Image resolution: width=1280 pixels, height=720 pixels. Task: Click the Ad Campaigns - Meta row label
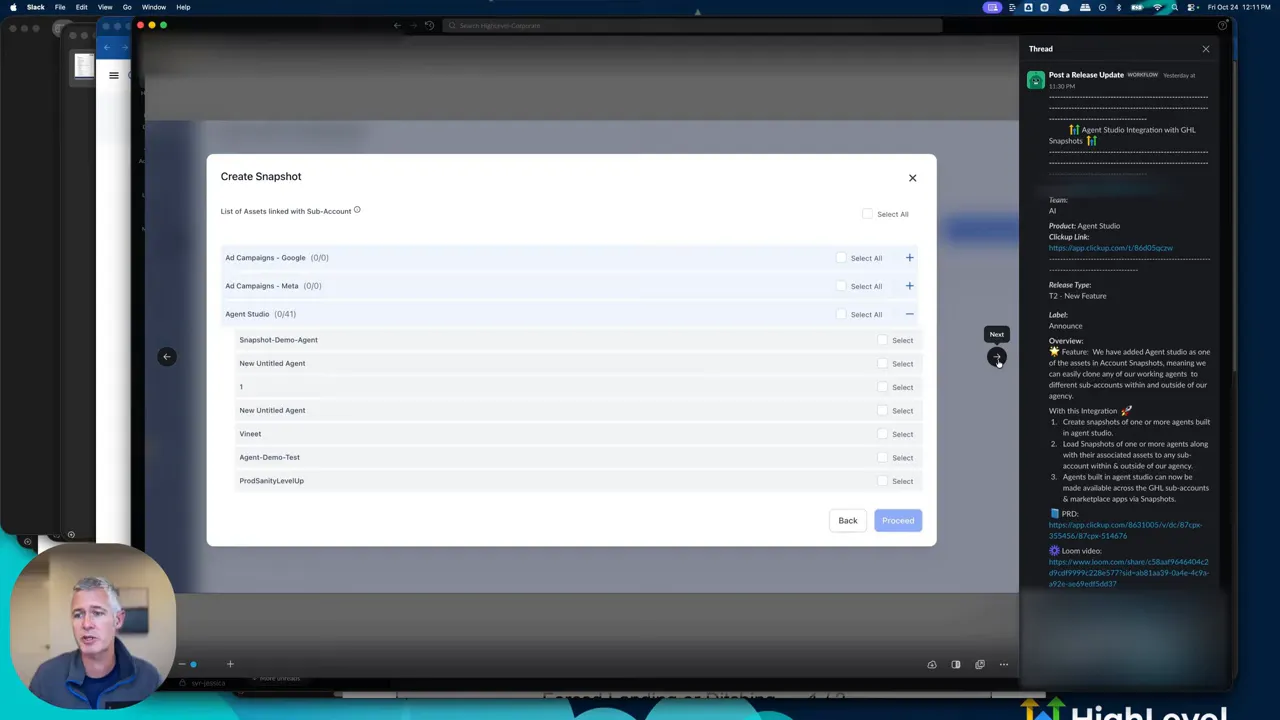[x=262, y=286]
